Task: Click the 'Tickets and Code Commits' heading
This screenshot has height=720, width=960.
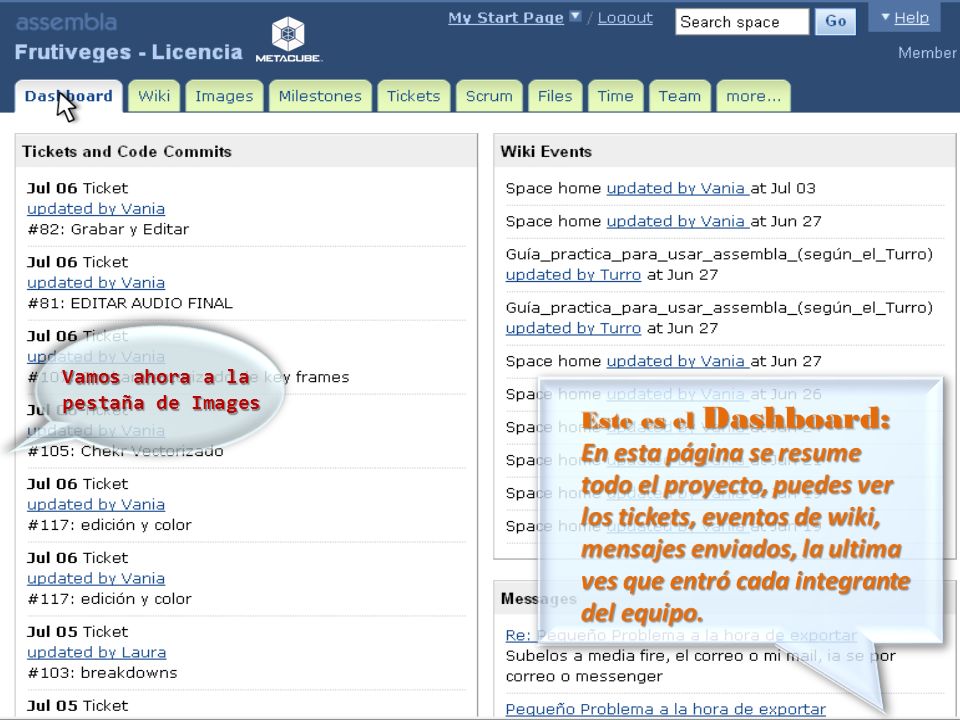Action: (127, 152)
